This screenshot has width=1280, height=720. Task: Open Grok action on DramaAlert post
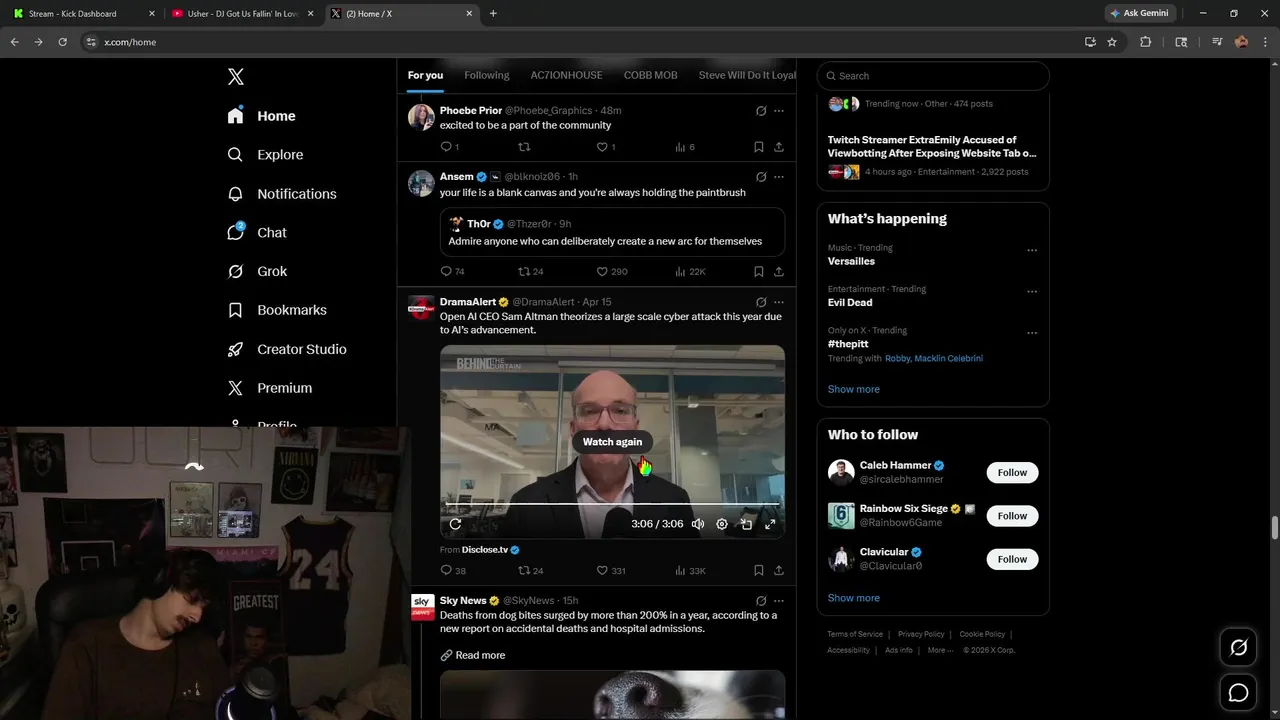pyautogui.click(x=761, y=302)
